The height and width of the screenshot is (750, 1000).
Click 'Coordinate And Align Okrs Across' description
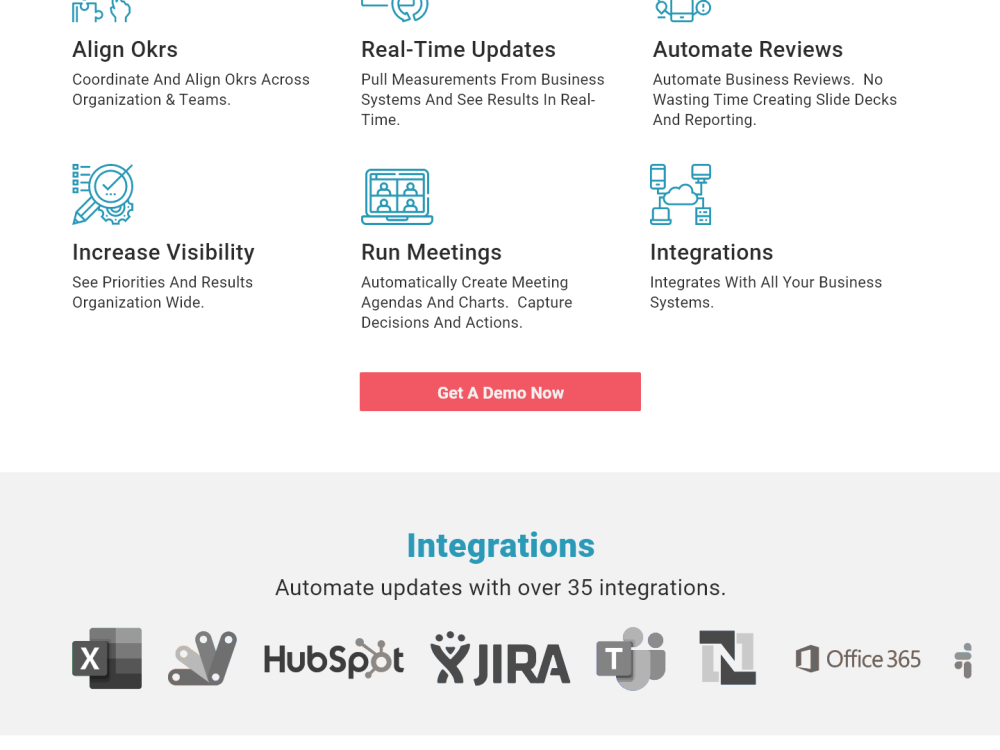click(191, 89)
